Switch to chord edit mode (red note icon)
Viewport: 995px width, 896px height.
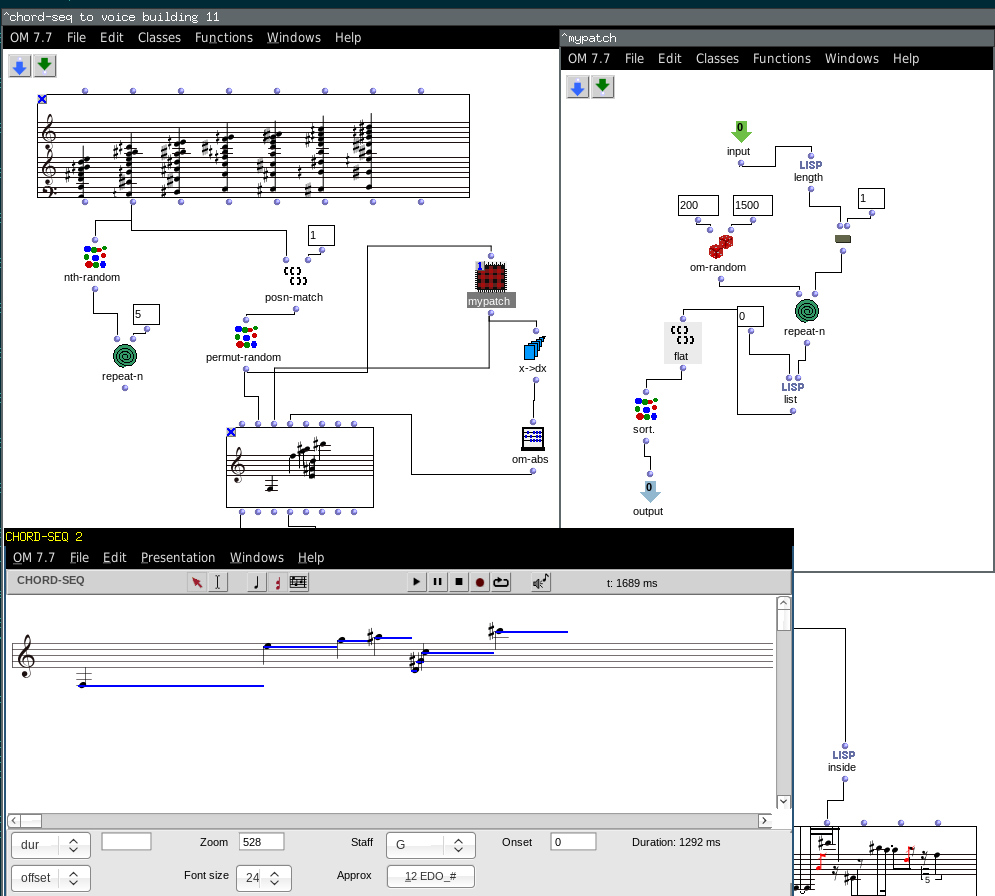(x=277, y=582)
